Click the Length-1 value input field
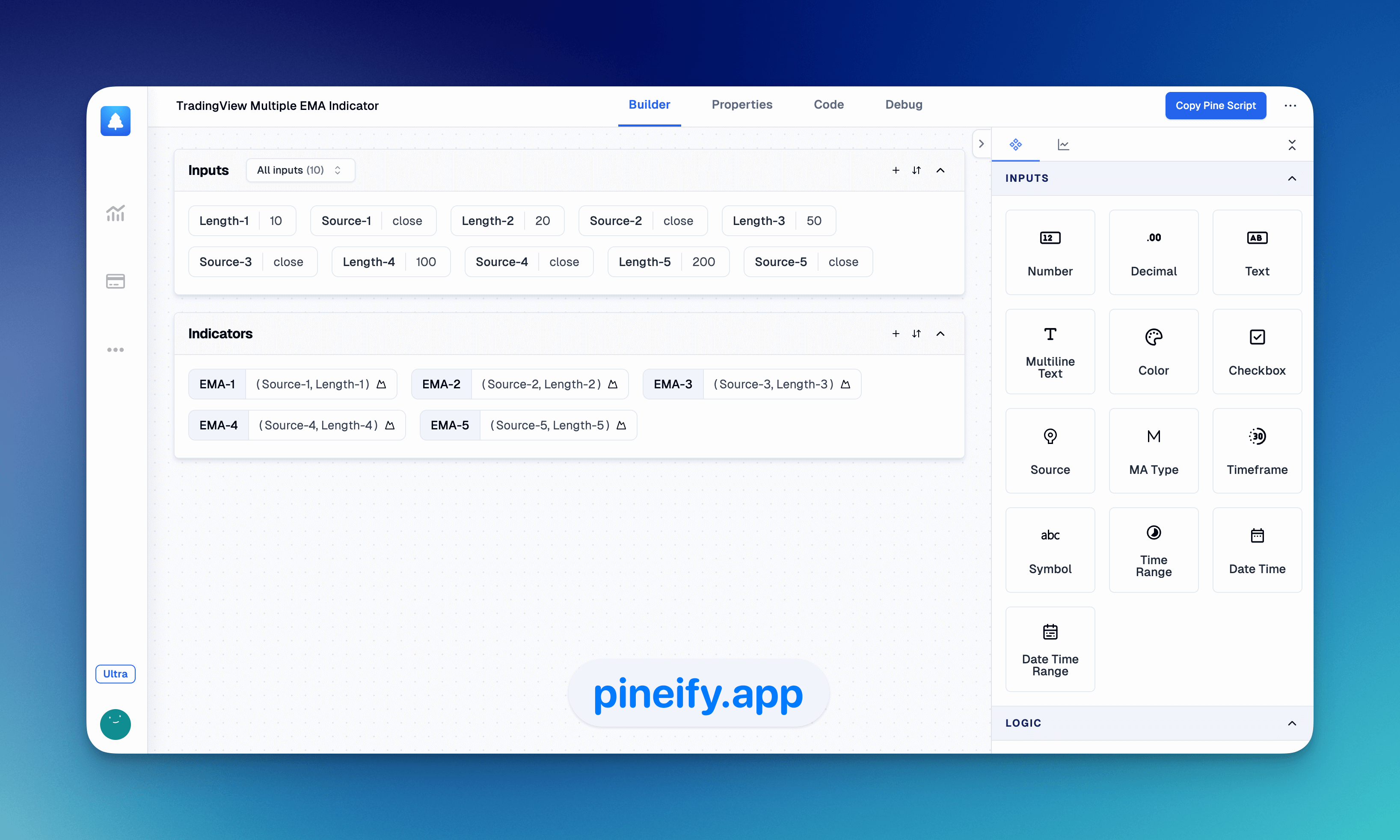This screenshot has height=840, width=1400. (277, 220)
